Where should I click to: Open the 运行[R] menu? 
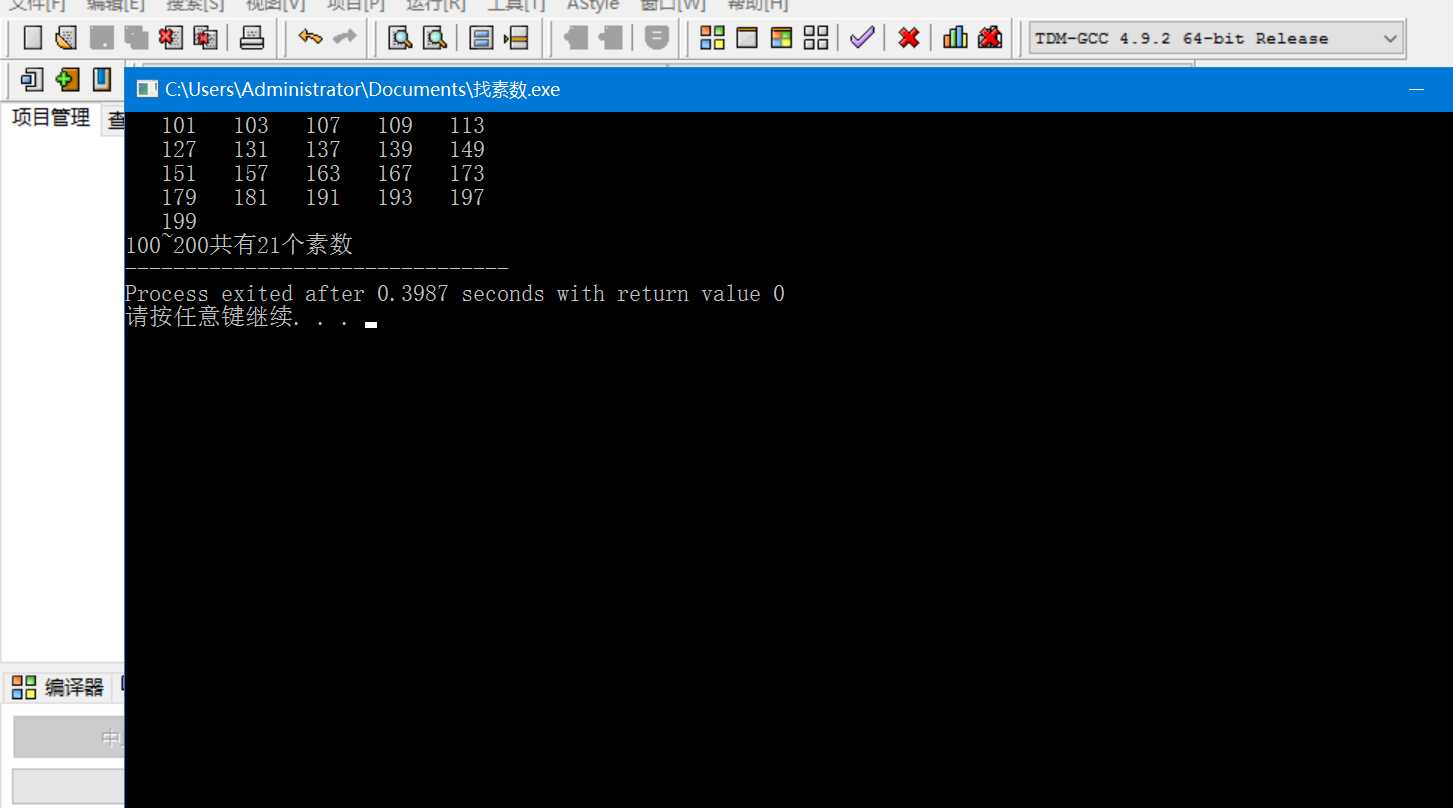(x=435, y=5)
